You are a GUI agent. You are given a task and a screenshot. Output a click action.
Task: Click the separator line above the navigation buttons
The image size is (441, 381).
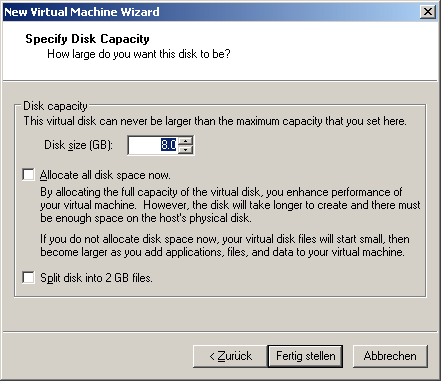(220, 332)
